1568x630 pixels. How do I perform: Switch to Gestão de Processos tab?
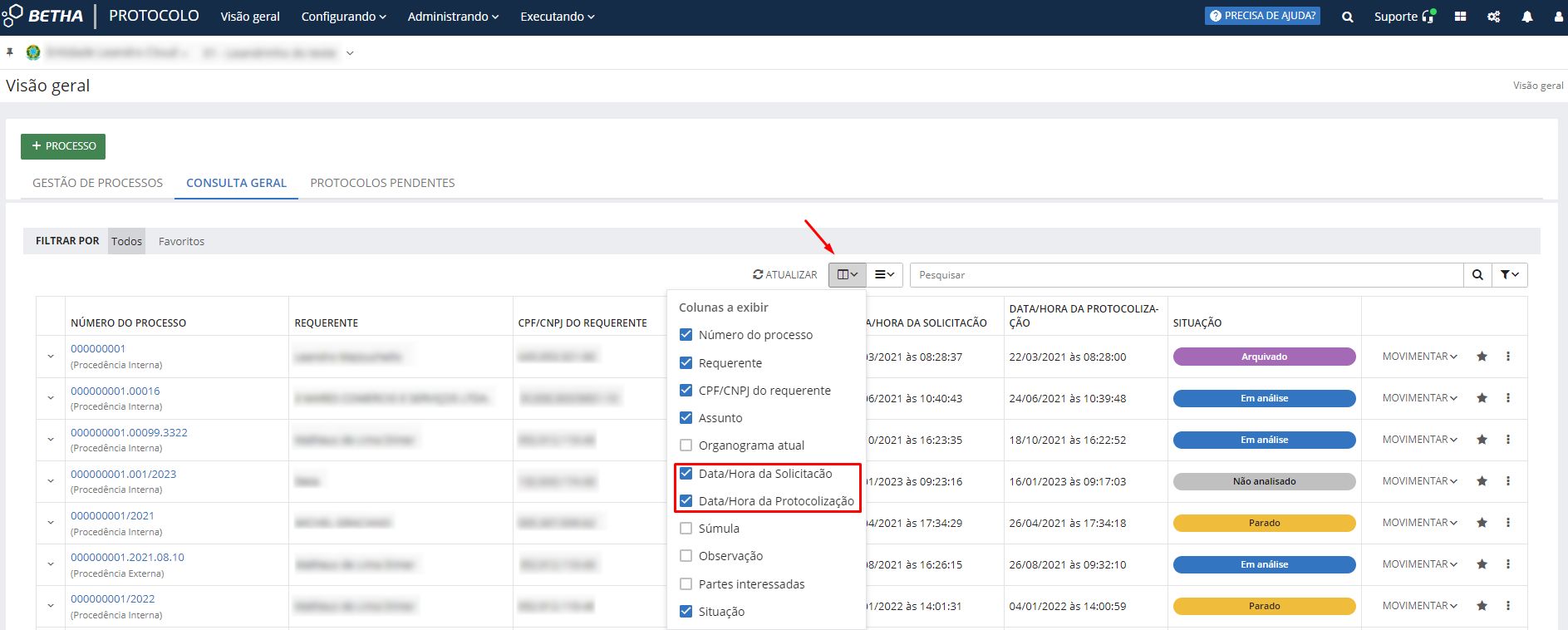[98, 183]
